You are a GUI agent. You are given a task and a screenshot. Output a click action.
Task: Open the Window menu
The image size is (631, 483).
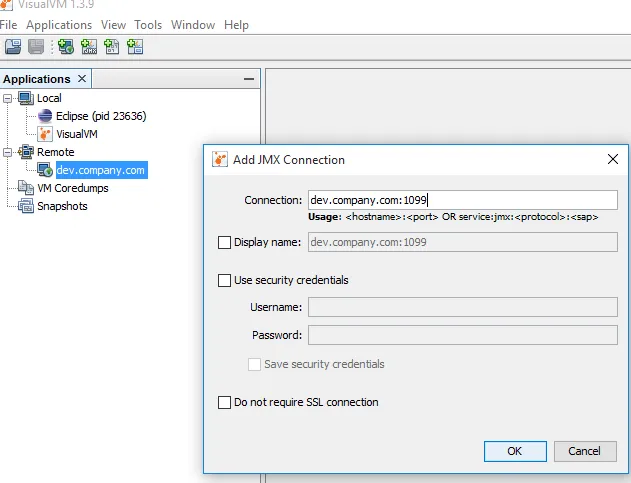(193, 25)
